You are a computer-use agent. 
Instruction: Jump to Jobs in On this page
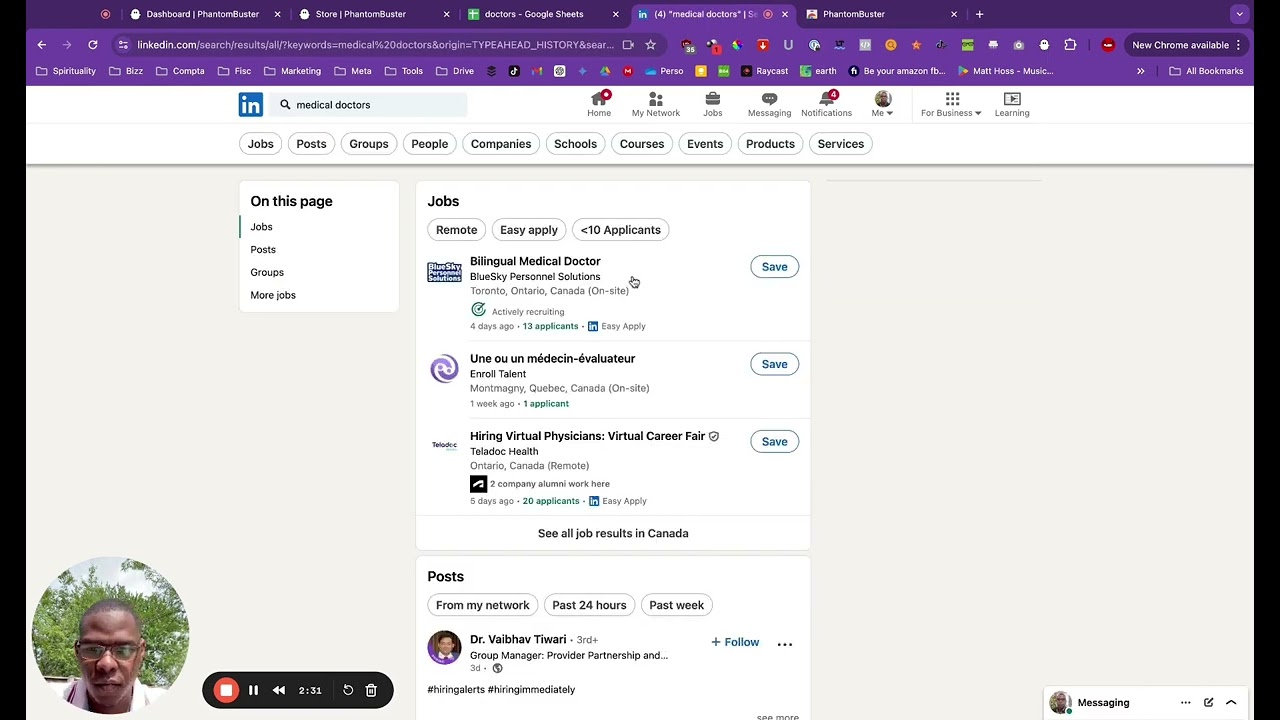tap(261, 227)
